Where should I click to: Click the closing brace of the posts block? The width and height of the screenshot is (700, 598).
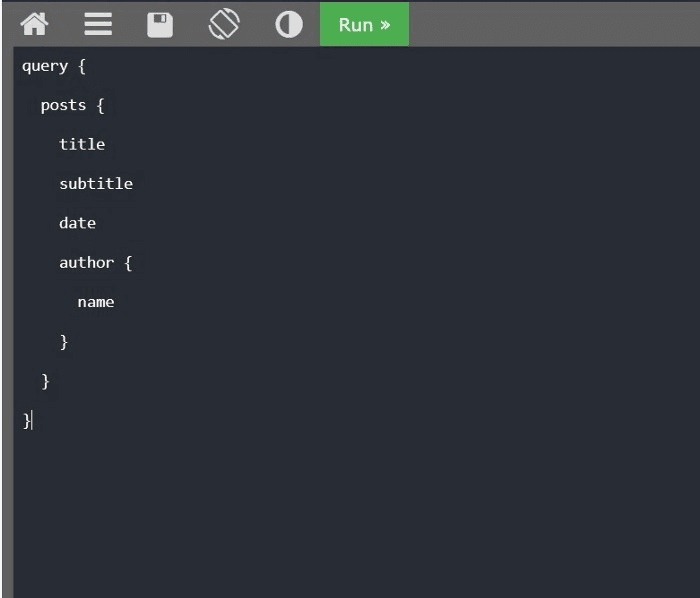45,381
